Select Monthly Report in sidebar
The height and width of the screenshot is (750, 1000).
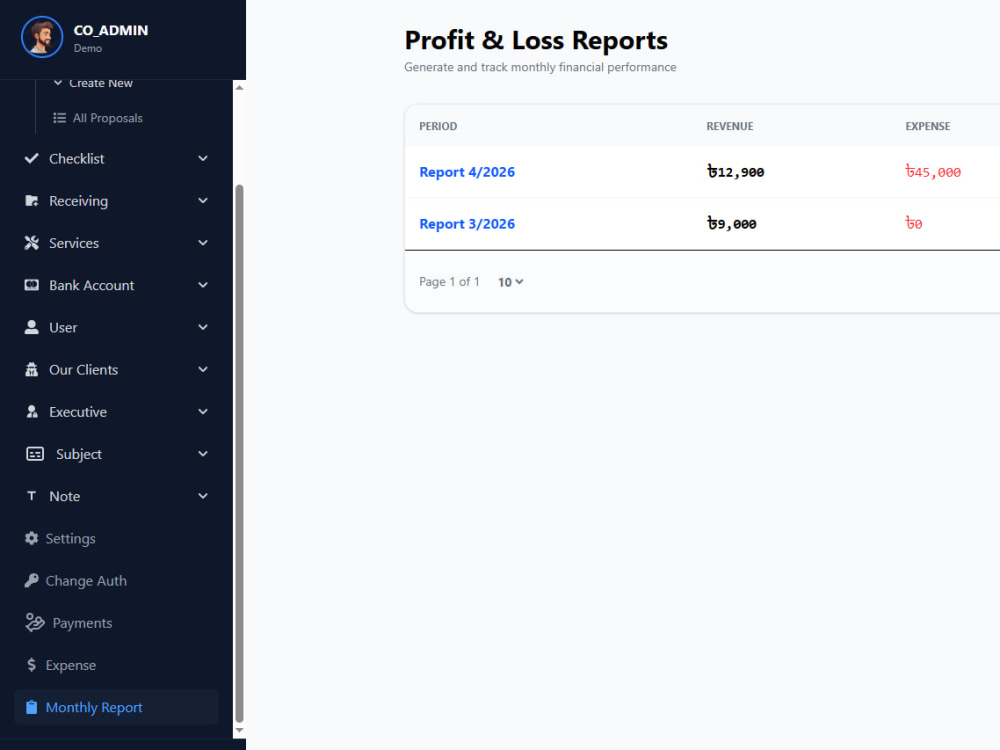tap(117, 707)
